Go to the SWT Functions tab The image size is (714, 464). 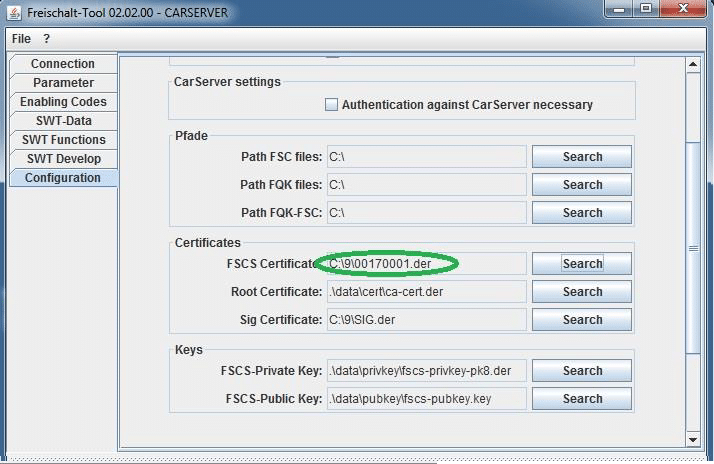click(62, 140)
